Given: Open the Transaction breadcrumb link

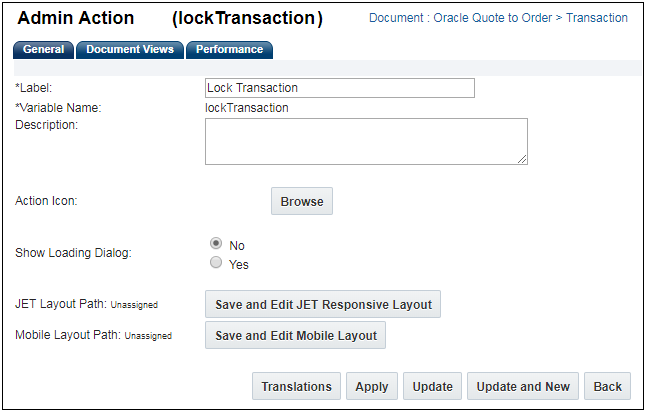Looking at the screenshot, I should 597,18.
